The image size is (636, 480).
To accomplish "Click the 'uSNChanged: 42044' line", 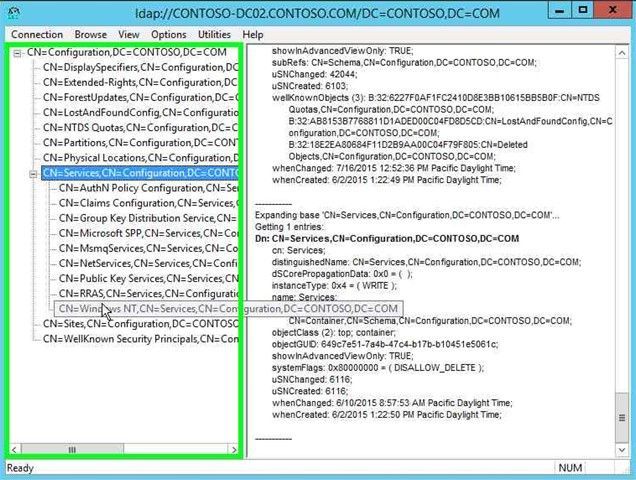I will [315, 74].
